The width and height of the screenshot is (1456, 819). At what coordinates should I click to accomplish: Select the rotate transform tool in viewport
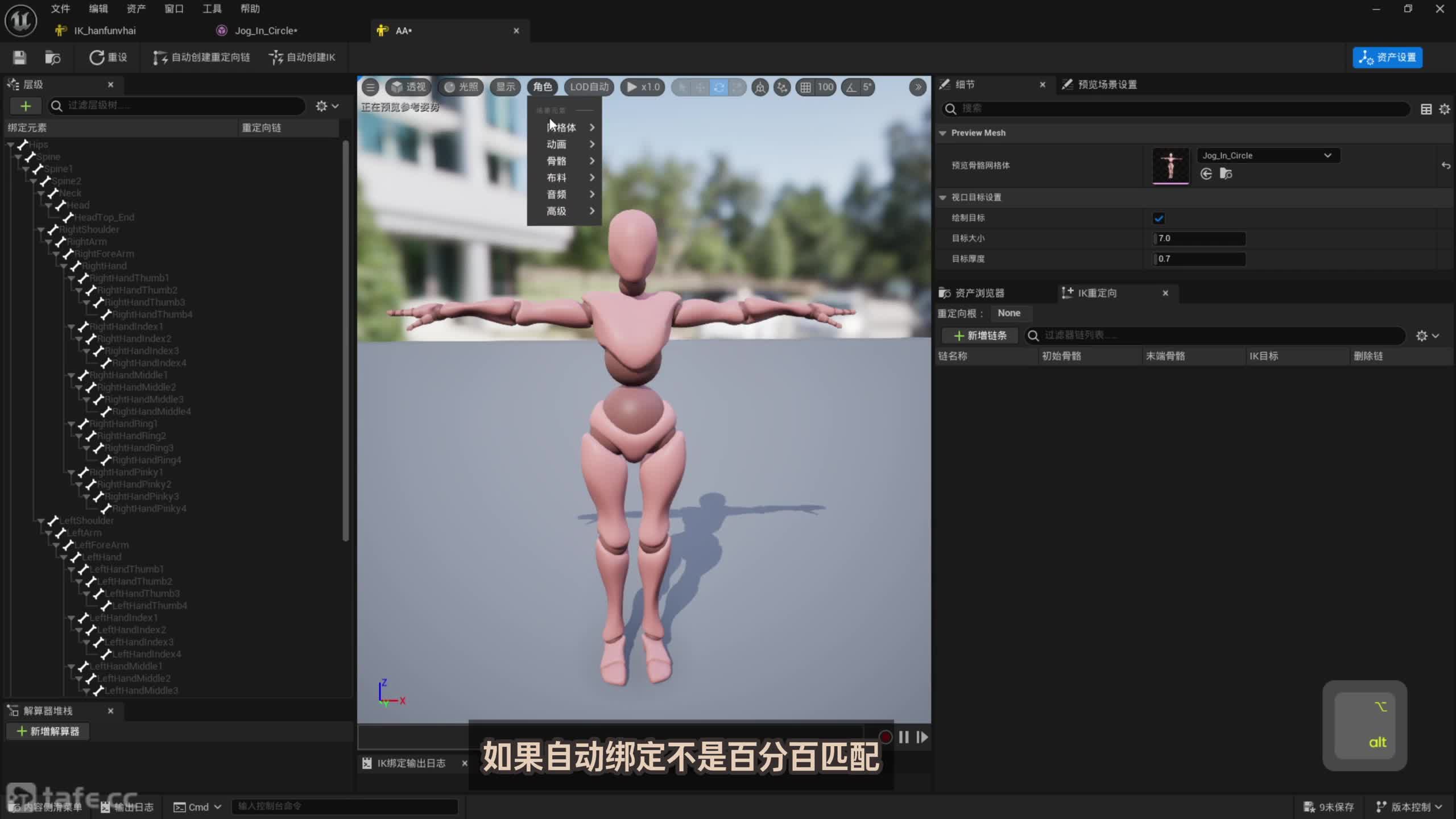[x=719, y=87]
